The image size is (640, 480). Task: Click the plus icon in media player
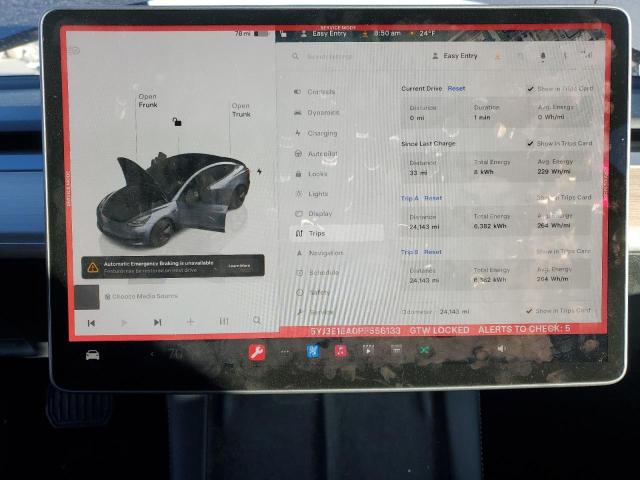click(x=190, y=322)
